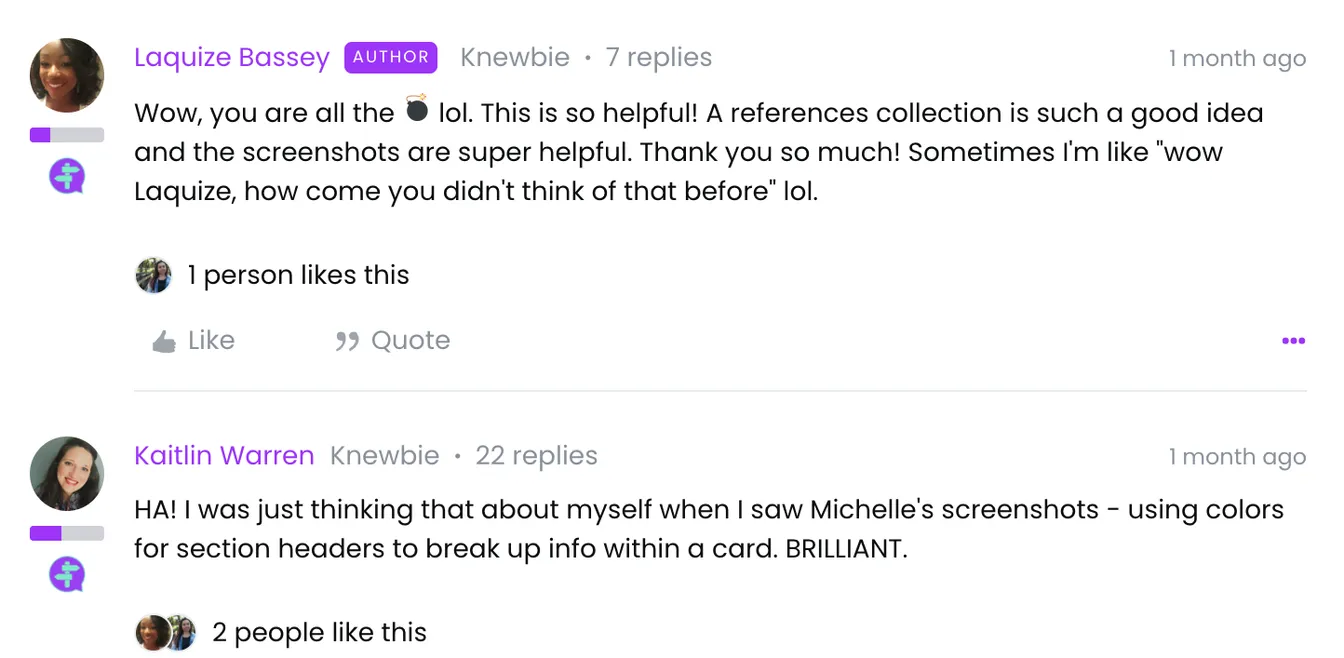Click the quotation mark Quote icon
The height and width of the screenshot is (658, 1344).
point(347,342)
